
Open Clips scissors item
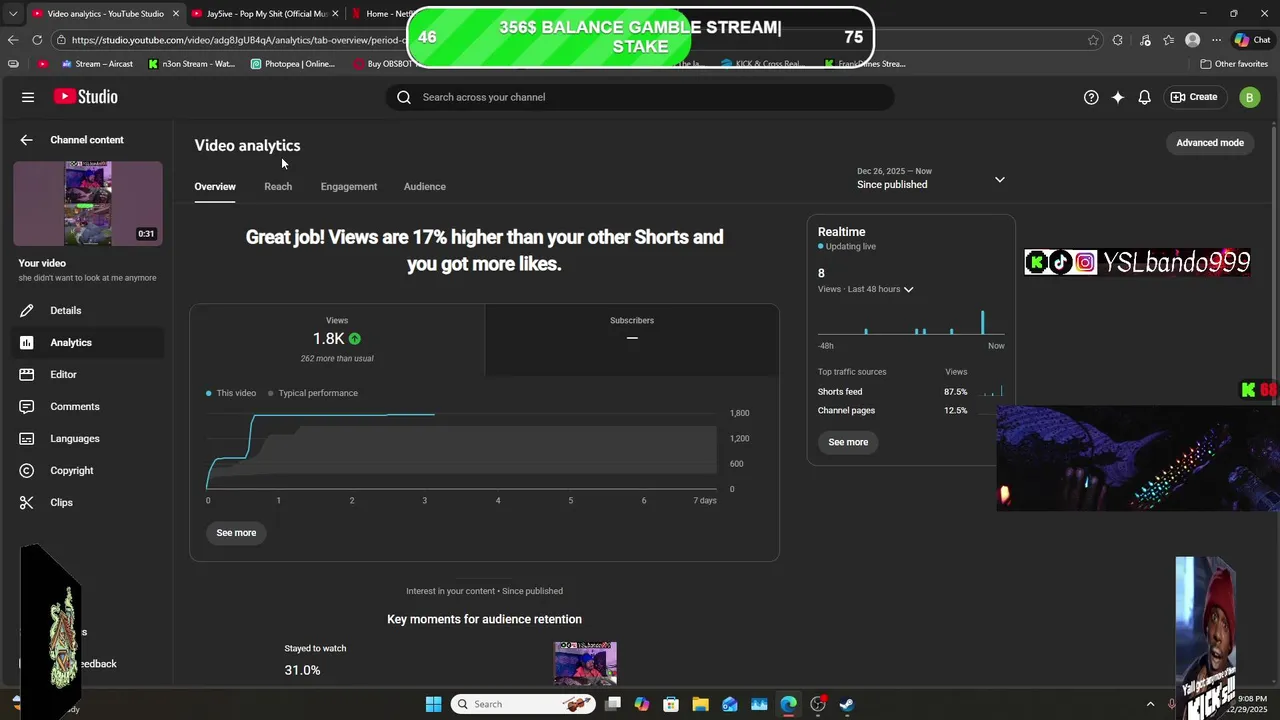tap(88, 502)
